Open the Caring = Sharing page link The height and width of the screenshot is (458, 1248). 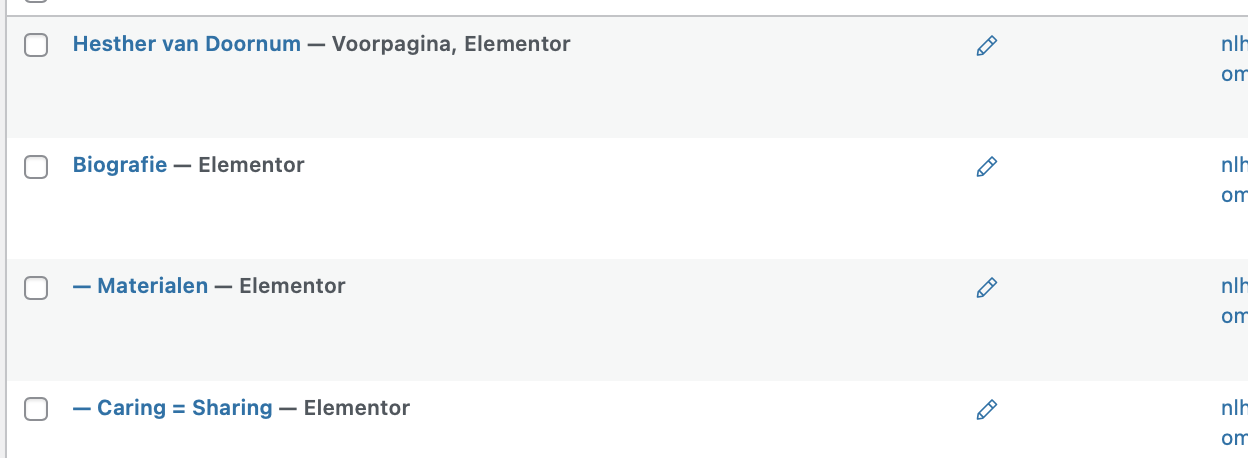tap(184, 408)
